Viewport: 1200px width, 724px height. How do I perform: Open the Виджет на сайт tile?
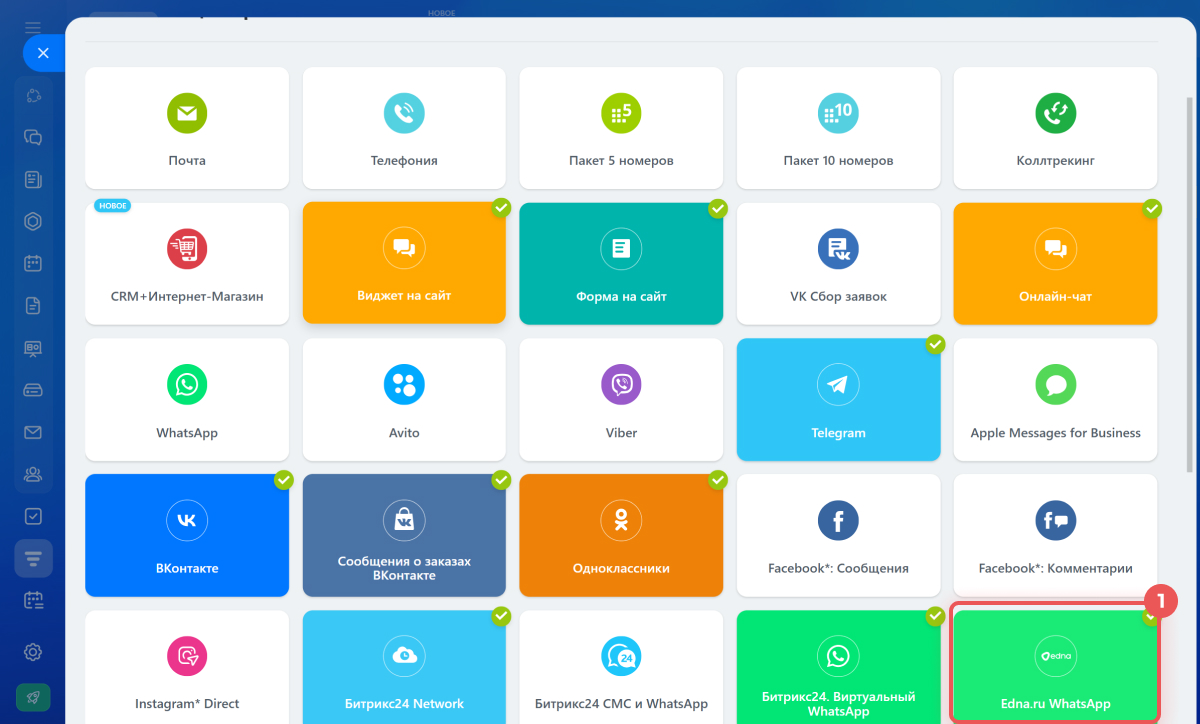pyautogui.click(x=404, y=264)
